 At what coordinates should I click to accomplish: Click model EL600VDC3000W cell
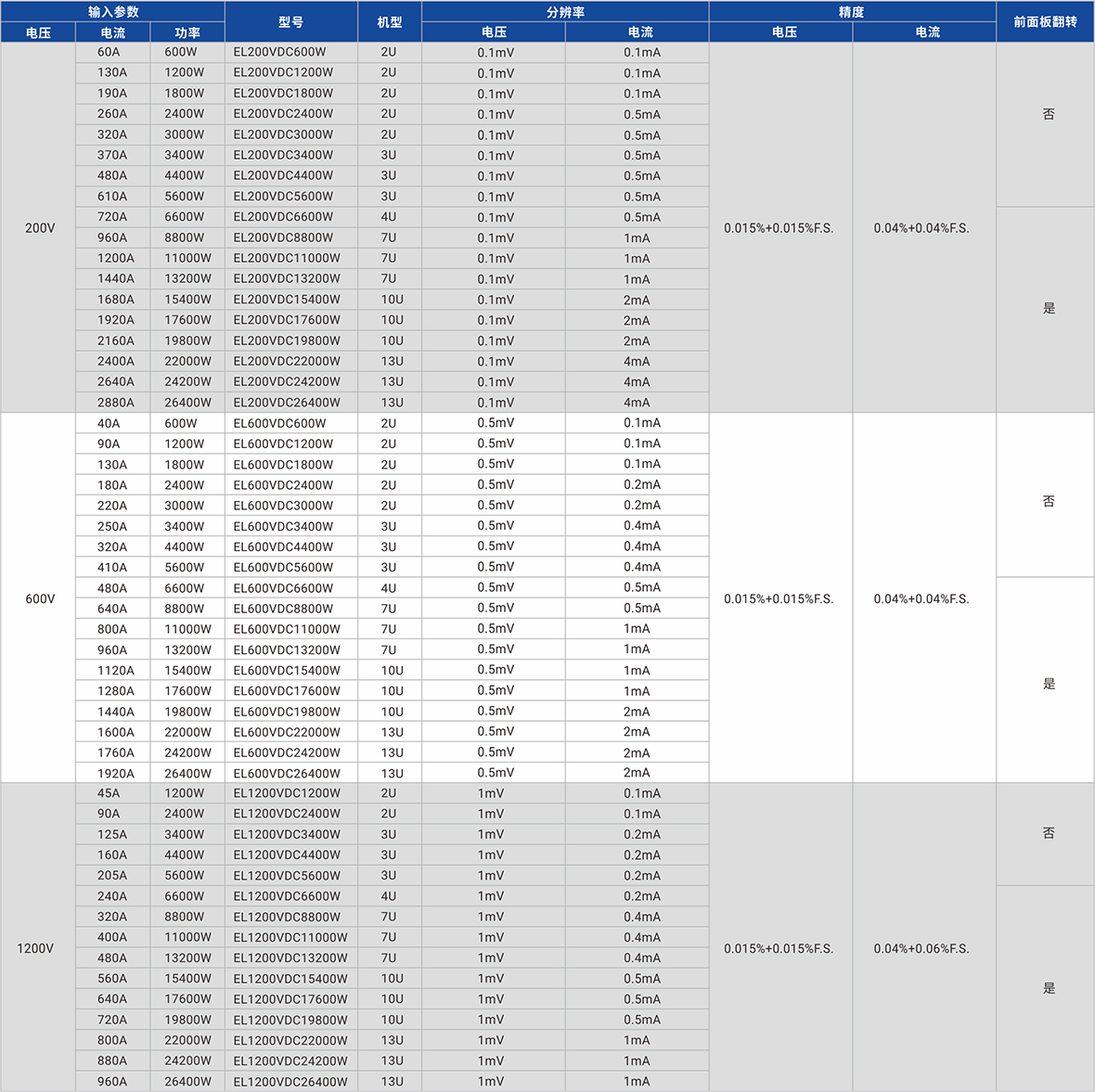pos(283,506)
